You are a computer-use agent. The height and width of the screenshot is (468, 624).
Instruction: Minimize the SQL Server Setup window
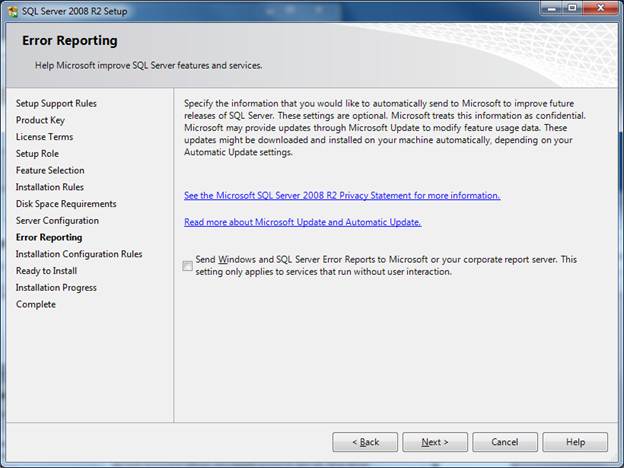click(x=552, y=8)
